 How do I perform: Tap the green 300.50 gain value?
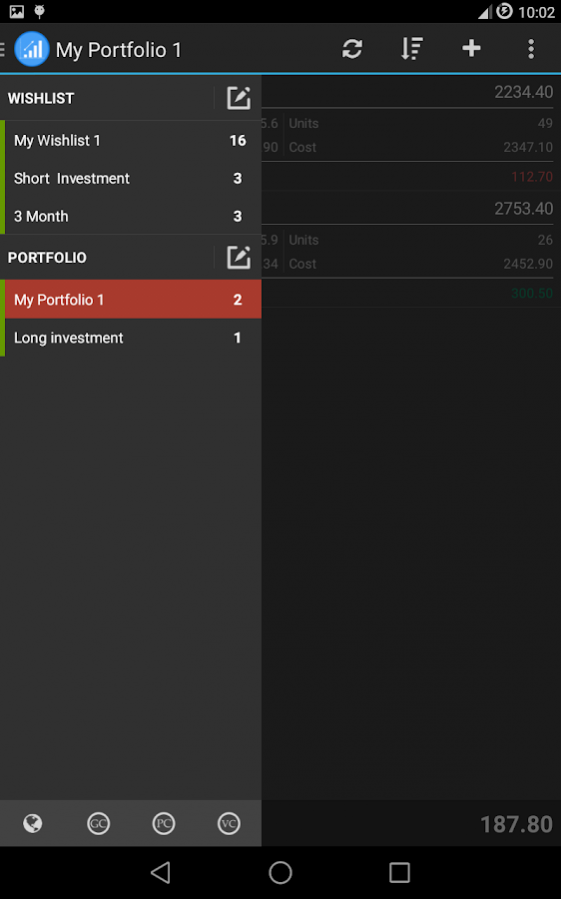point(532,293)
